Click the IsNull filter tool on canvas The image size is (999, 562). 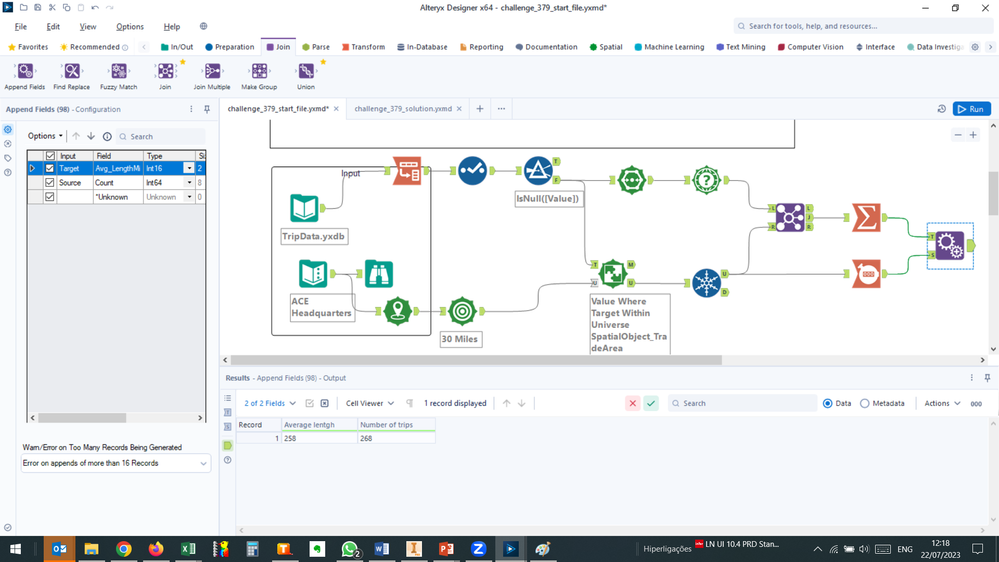click(538, 170)
